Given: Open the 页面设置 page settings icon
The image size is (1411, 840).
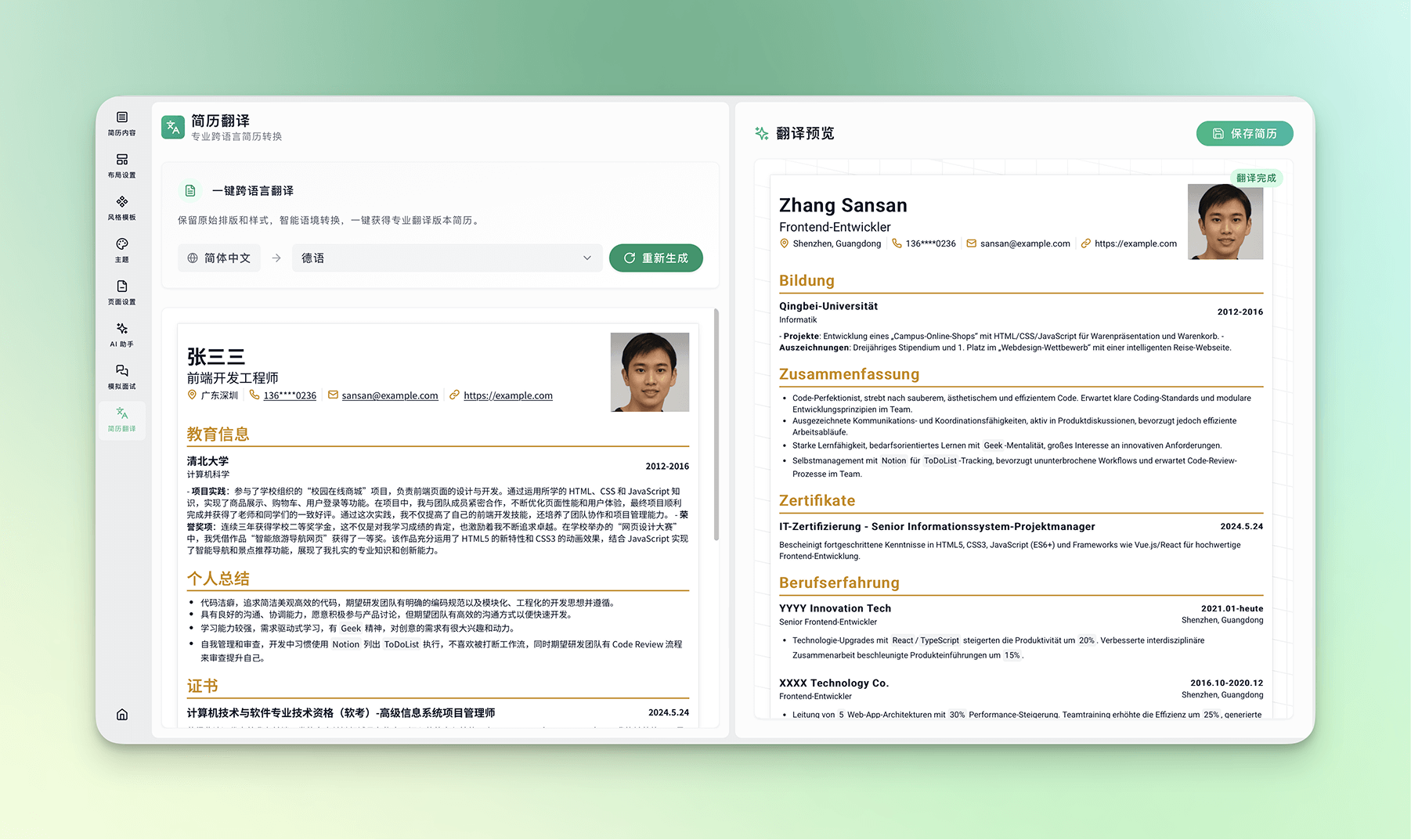Looking at the screenshot, I should coord(122,293).
